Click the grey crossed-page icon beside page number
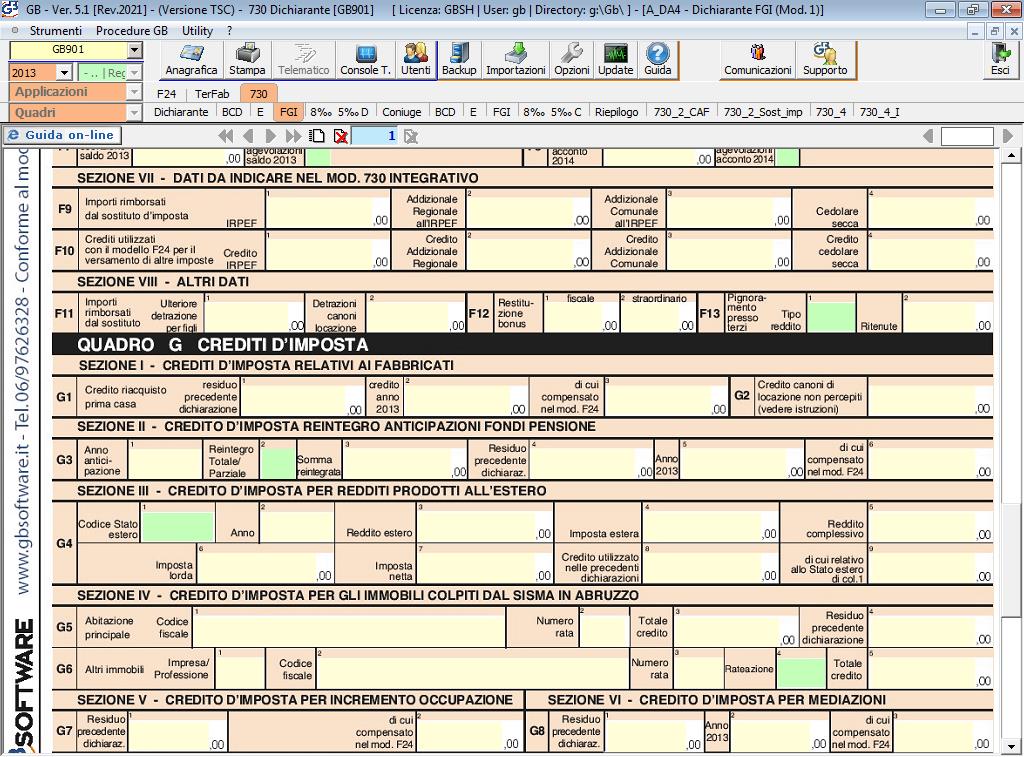Viewport: 1024px width, 757px height. point(410,136)
